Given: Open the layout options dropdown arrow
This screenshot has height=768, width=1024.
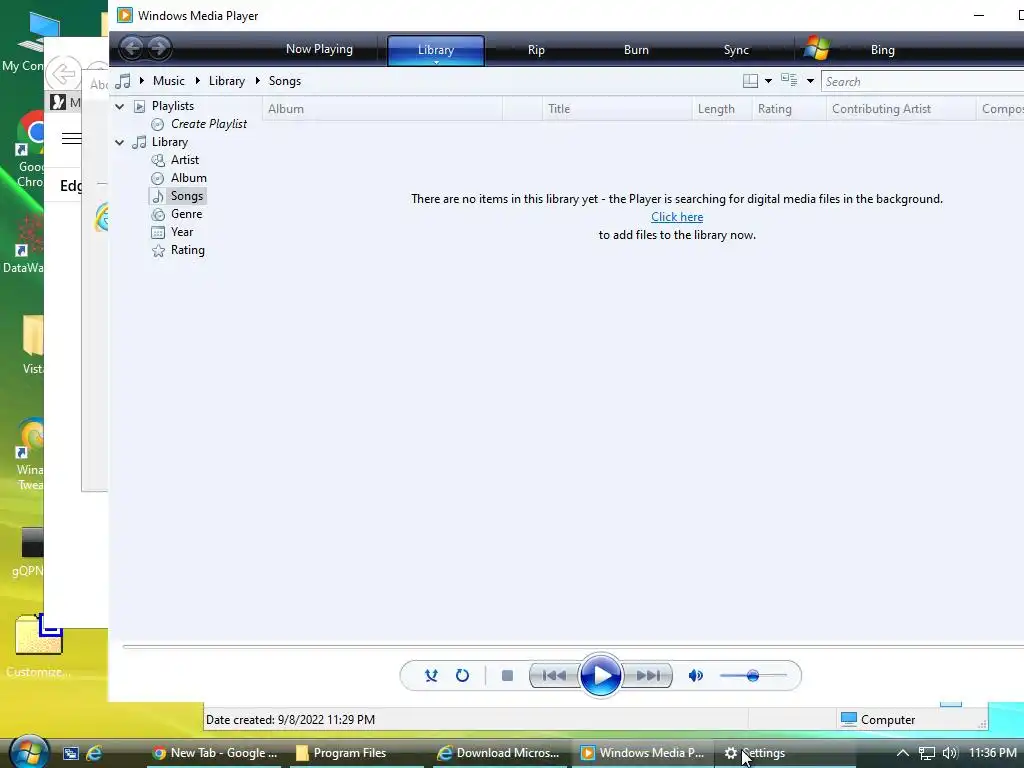Looking at the screenshot, I should 768,81.
